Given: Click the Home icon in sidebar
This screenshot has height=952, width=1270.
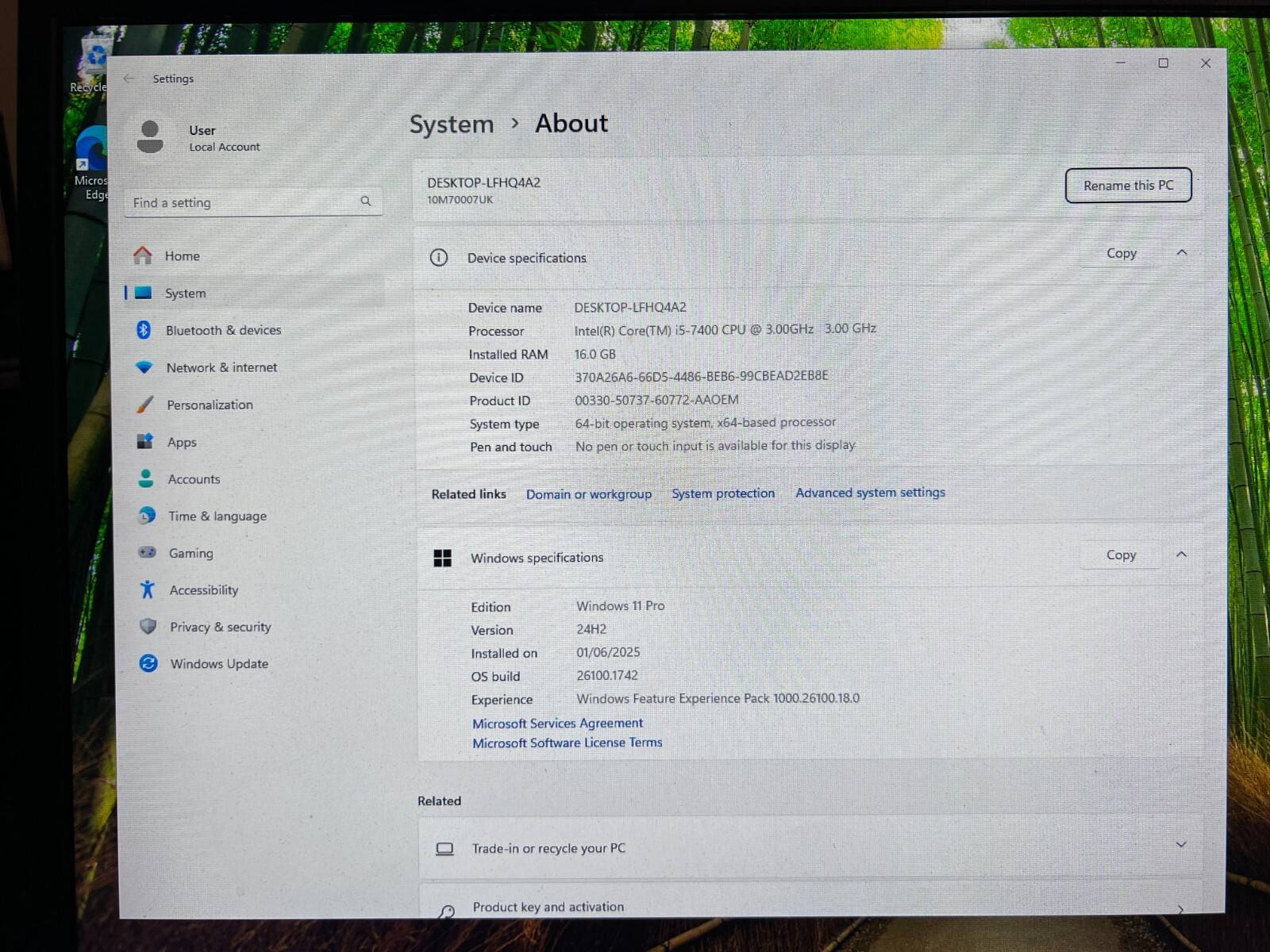Looking at the screenshot, I should coord(143,255).
